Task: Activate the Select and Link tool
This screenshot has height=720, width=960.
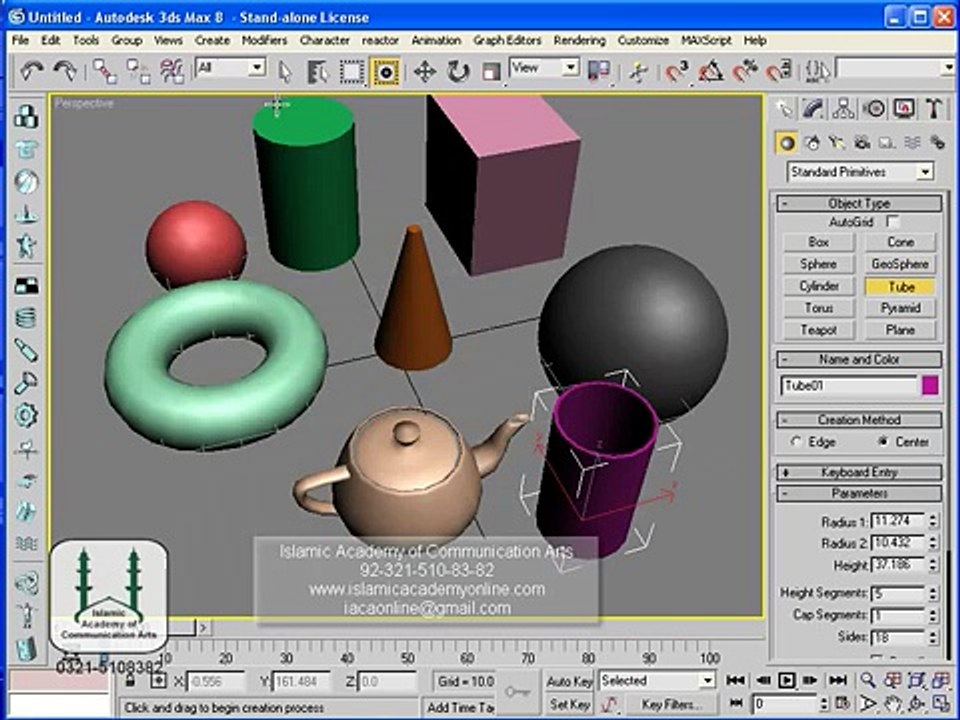Action: 105,72
